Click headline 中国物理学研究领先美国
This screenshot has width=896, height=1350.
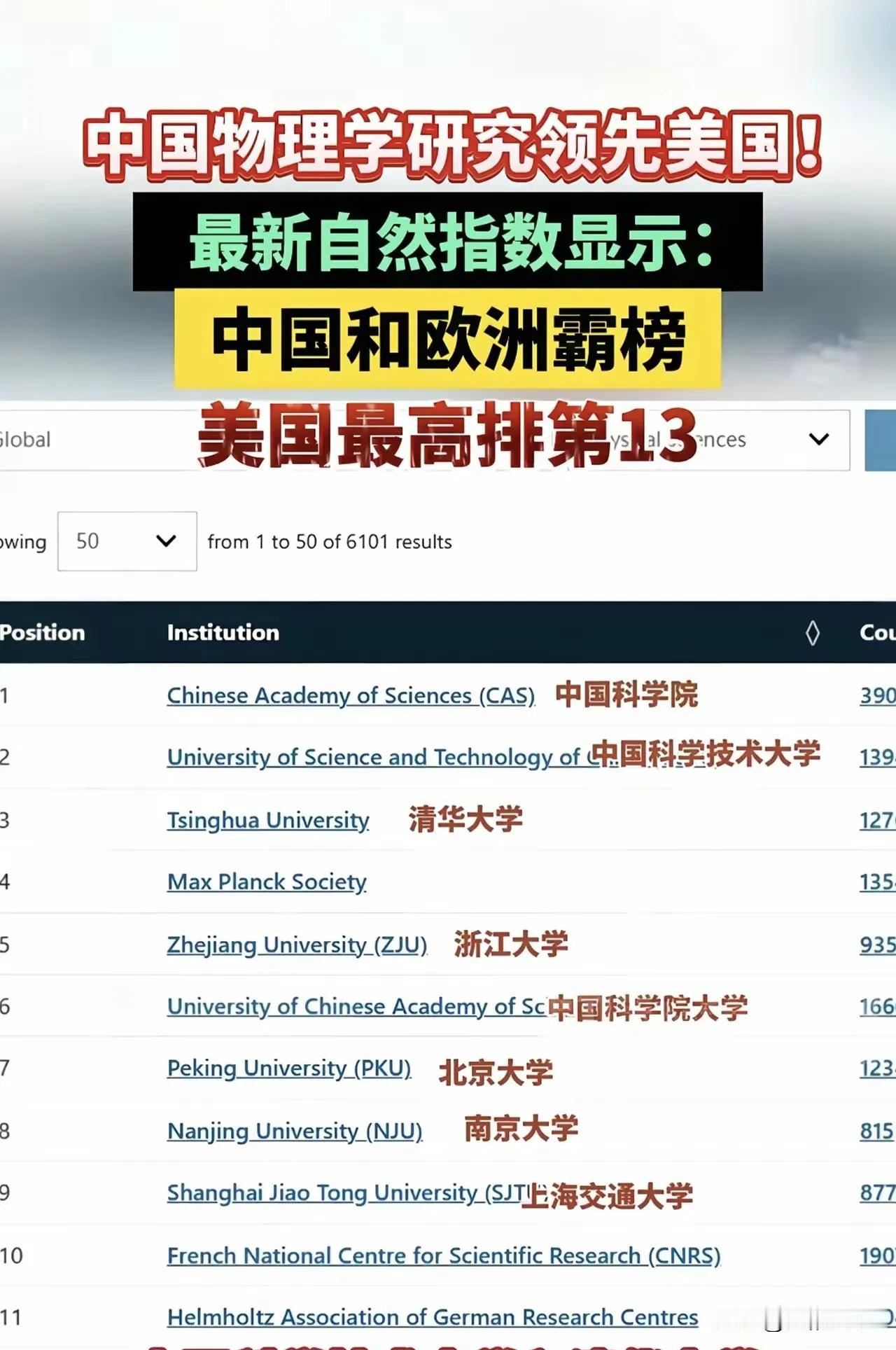[x=451, y=145]
